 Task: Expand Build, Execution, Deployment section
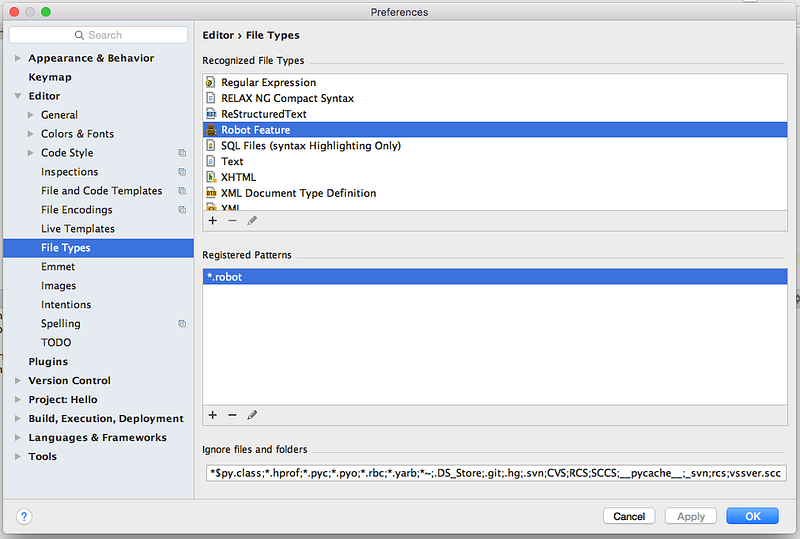click(18, 419)
